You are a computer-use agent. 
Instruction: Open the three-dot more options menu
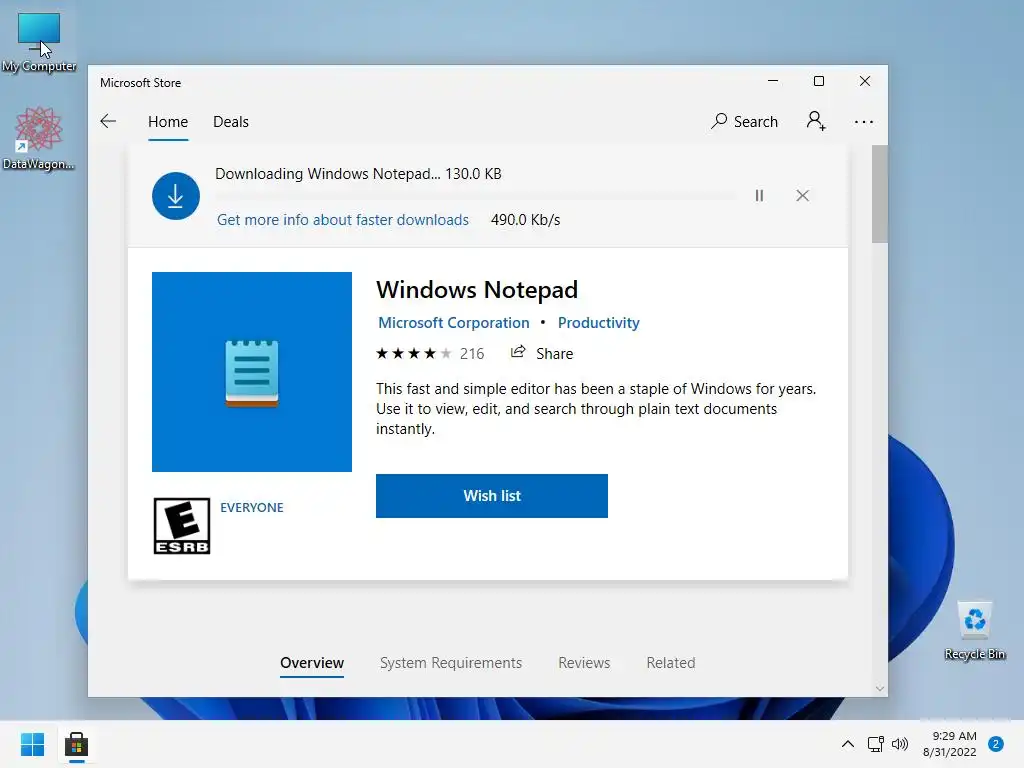point(863,122)
